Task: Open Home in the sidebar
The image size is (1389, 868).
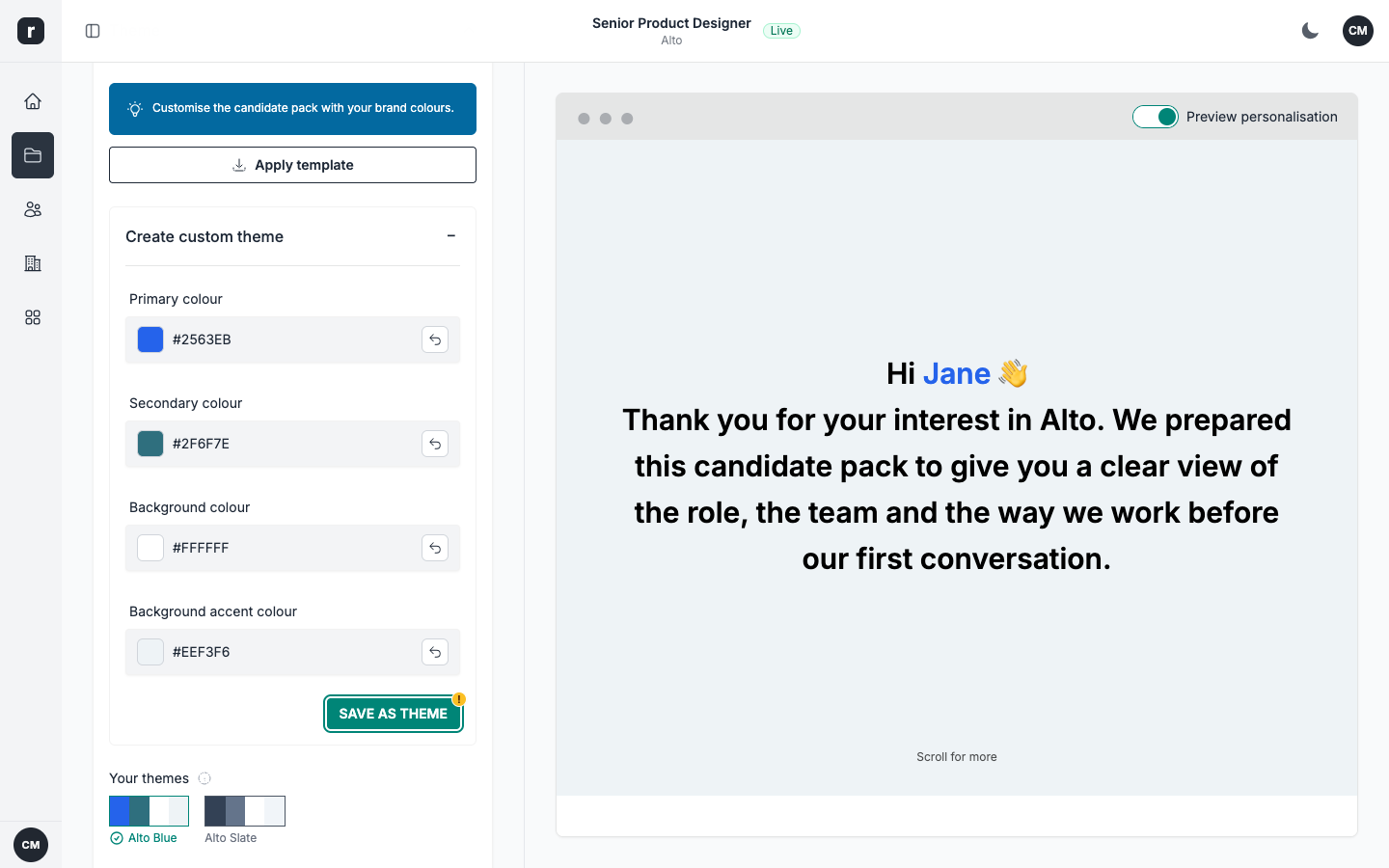Action: click(33, 101)
